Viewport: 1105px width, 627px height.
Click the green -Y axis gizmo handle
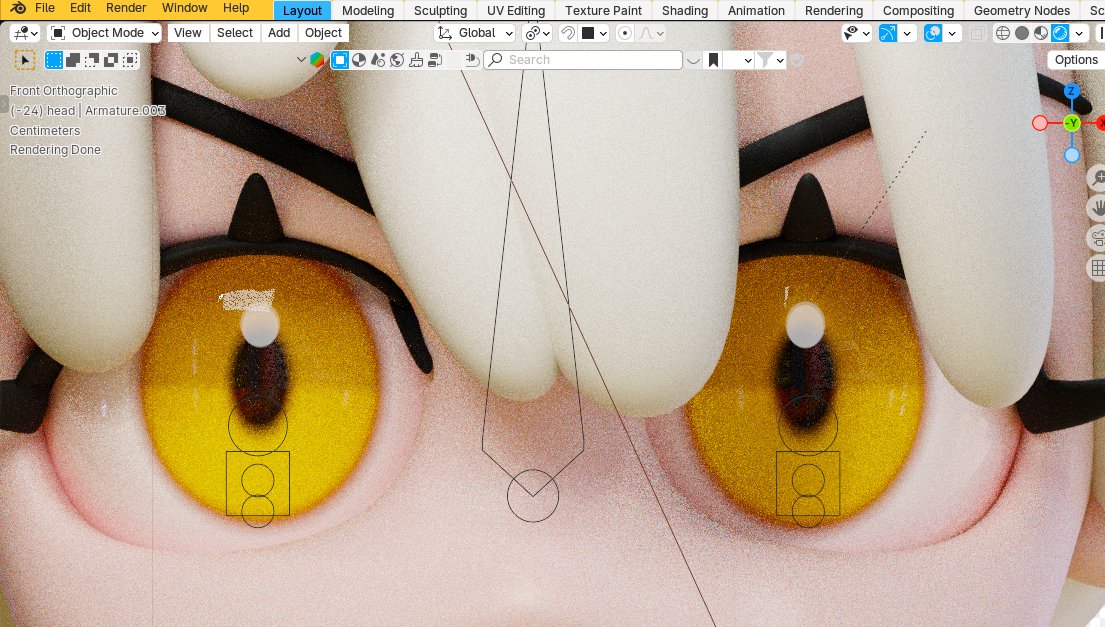pos(1072,123)
